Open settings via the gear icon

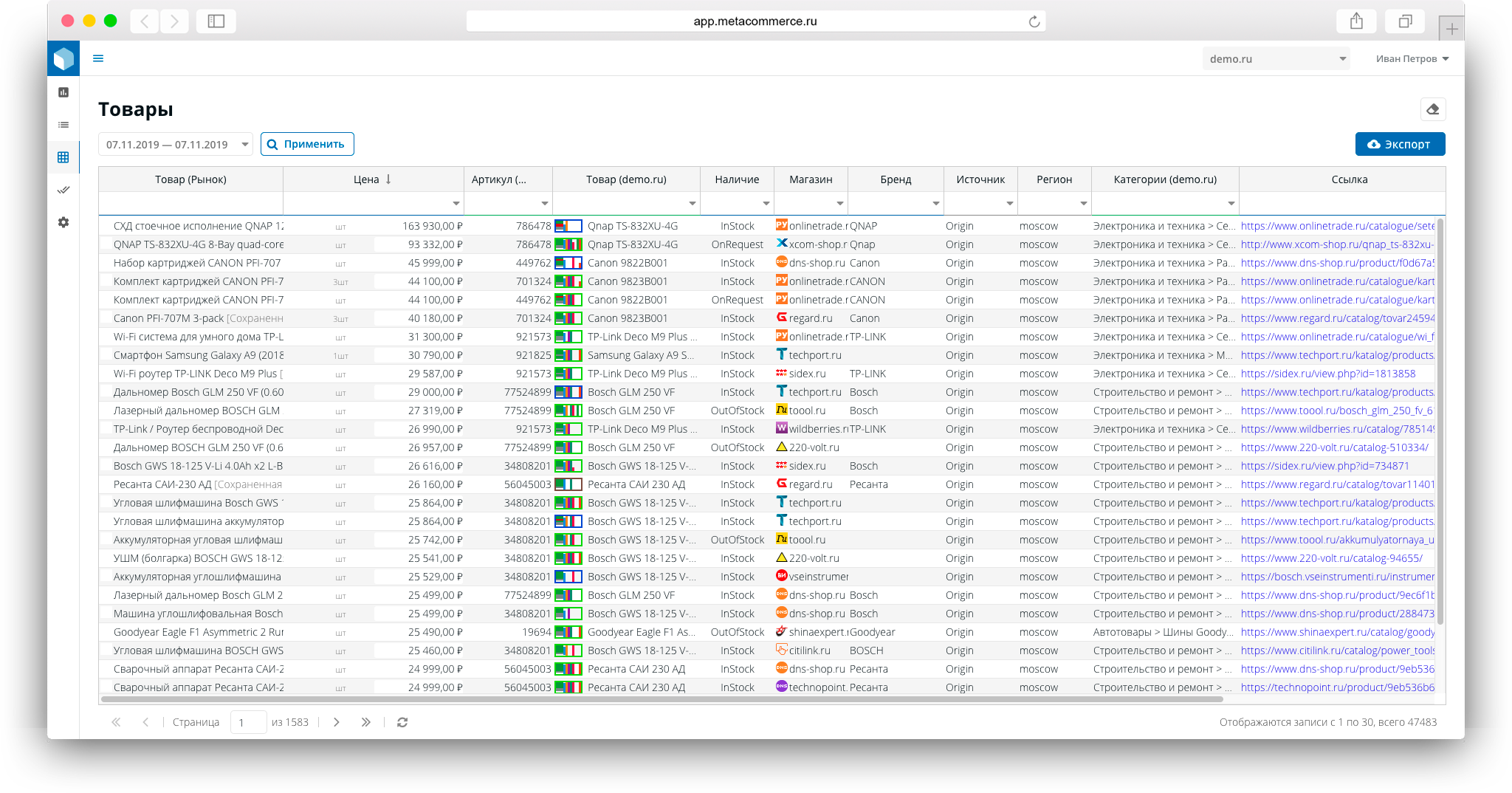[x=63, y=222]
